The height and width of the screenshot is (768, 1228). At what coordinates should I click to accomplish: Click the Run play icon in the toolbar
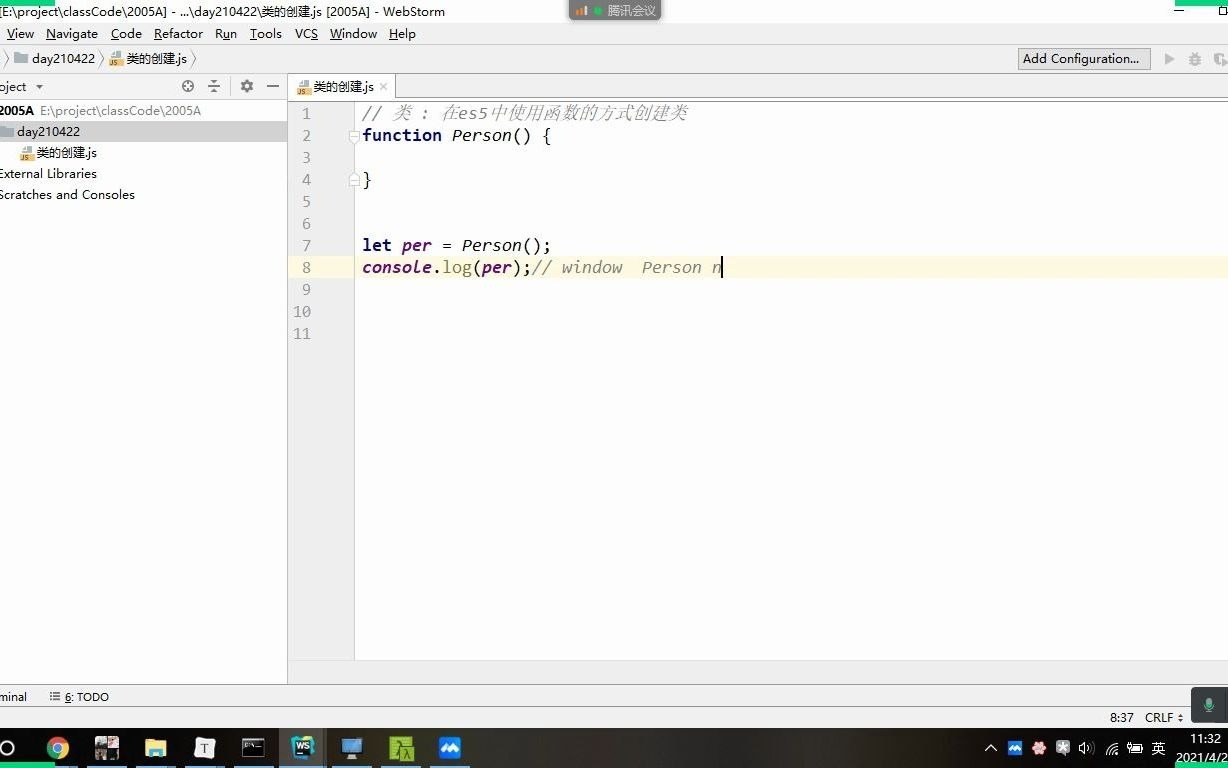pyautogui.click(x=1169, y=58)
